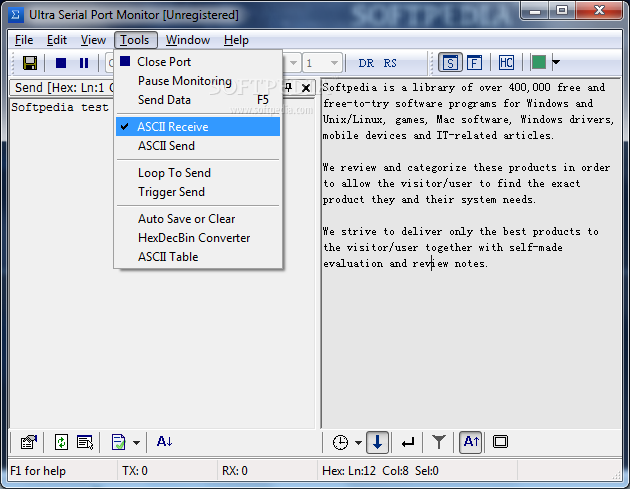This screenshot has height=489, width=630.
Task: Close the Send panel with X icon
Action: point(306,88)
